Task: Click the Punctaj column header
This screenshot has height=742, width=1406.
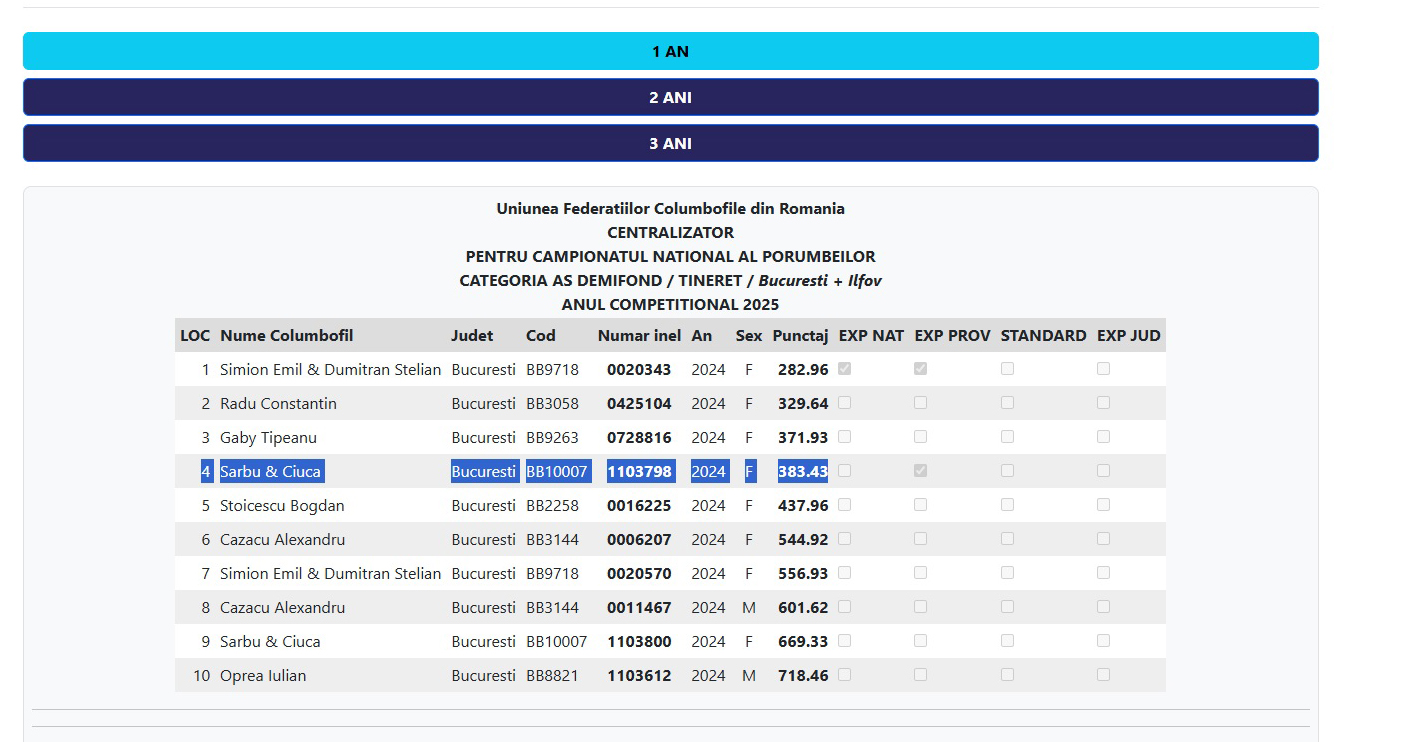Action: (800, 336)
